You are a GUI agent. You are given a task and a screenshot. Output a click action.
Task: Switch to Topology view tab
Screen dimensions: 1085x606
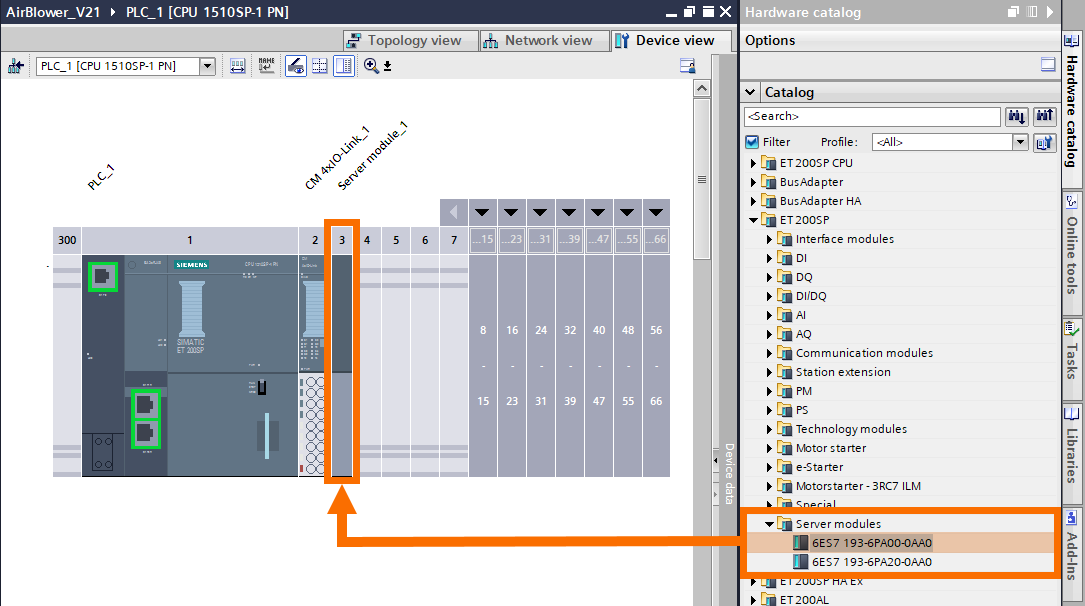coord(410,41)
